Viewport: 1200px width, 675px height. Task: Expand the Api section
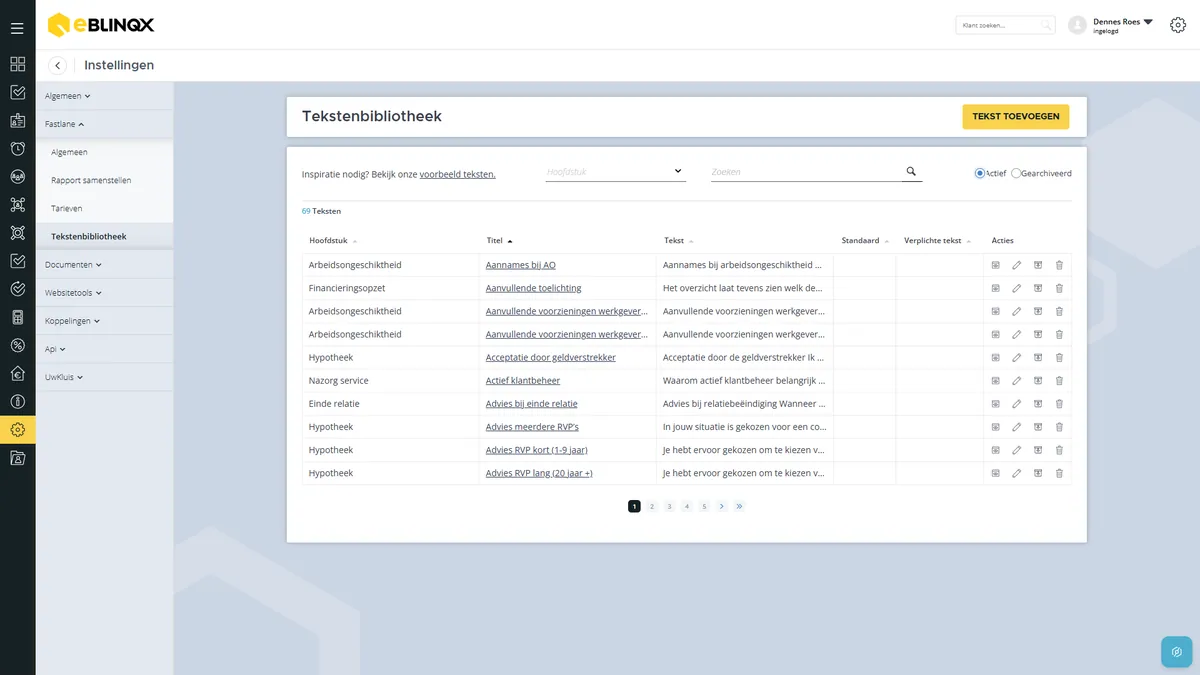(55, 349)
